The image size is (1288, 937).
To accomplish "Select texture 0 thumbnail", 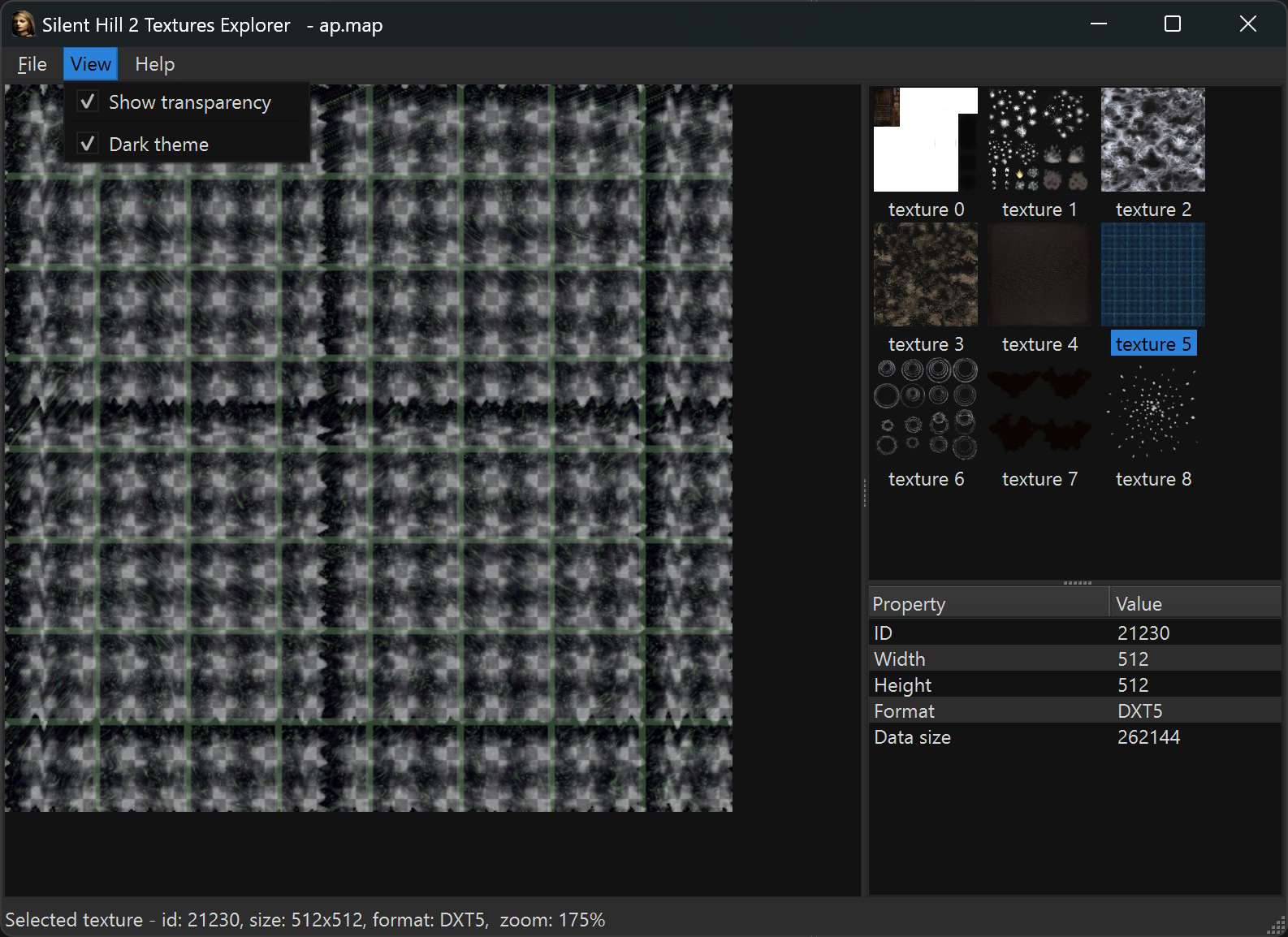I will point(926,140).
